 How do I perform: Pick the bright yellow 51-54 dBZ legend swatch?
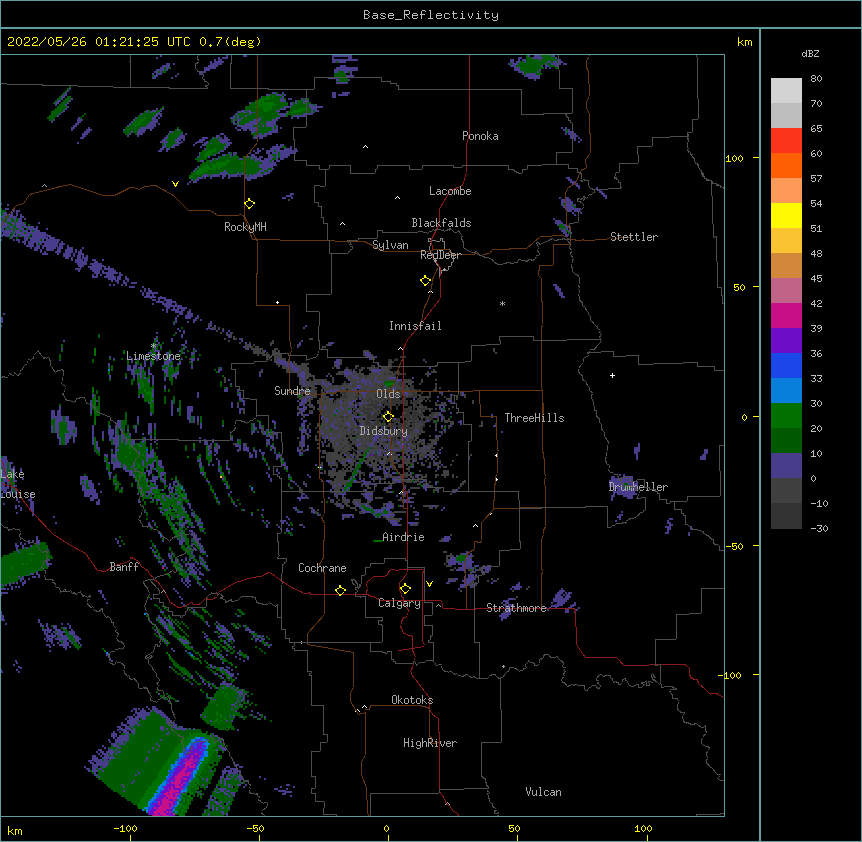pos(786,215)
